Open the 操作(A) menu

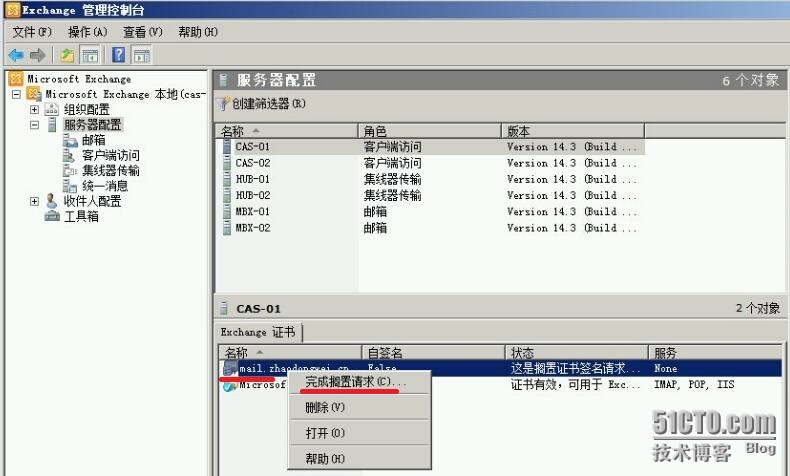click(x=88, y=32)
